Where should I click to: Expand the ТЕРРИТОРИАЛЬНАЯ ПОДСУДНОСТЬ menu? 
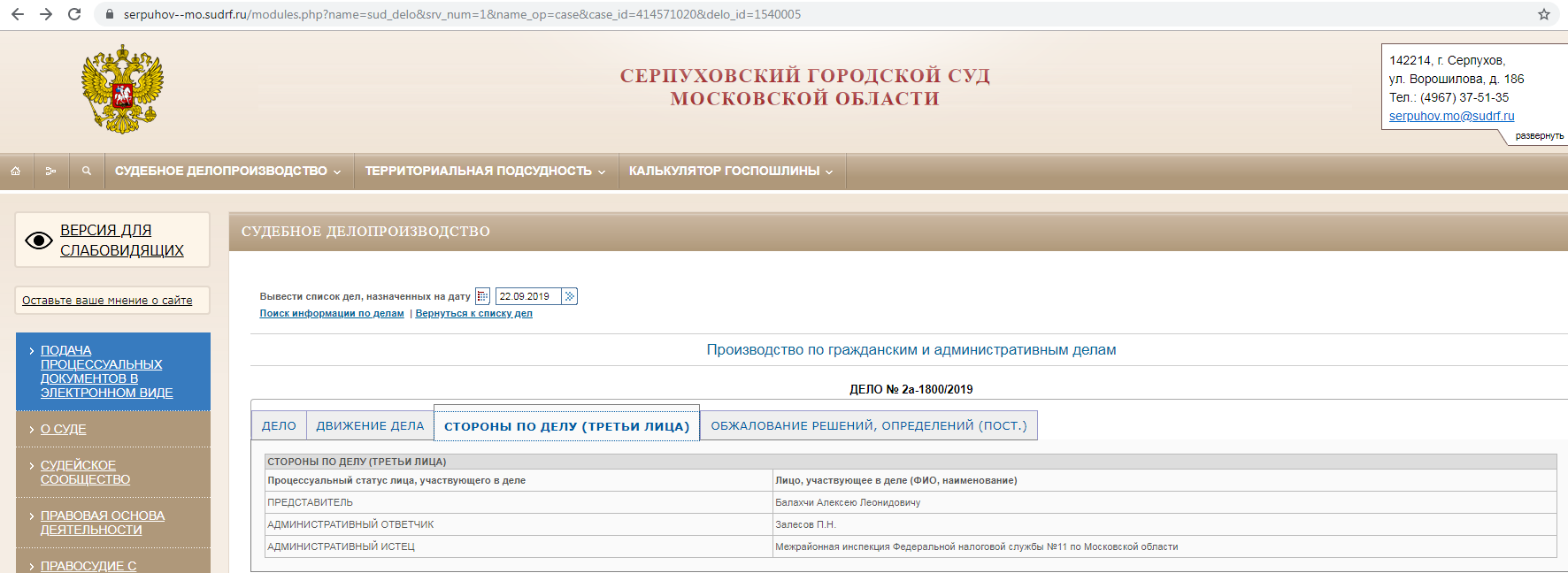(486, 171)
